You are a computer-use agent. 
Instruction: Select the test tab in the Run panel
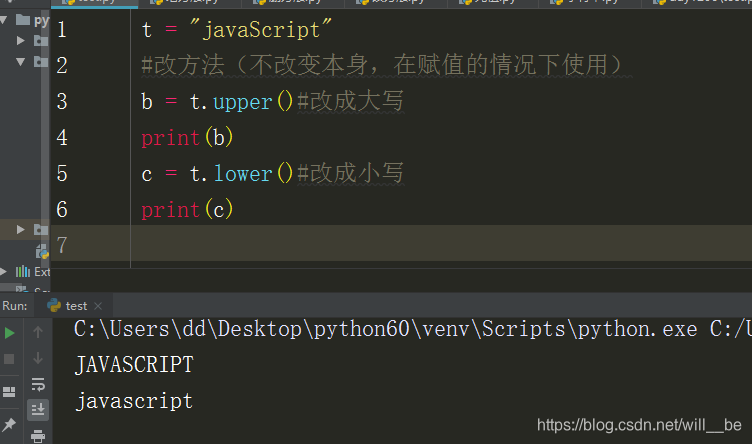point(74,305)
